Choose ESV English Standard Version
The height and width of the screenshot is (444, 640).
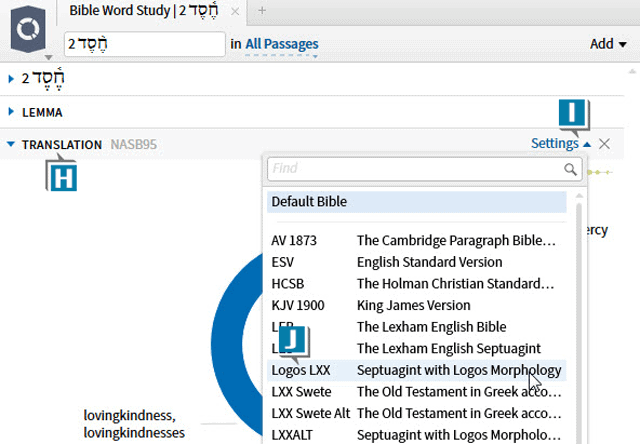tap(417, 262)
